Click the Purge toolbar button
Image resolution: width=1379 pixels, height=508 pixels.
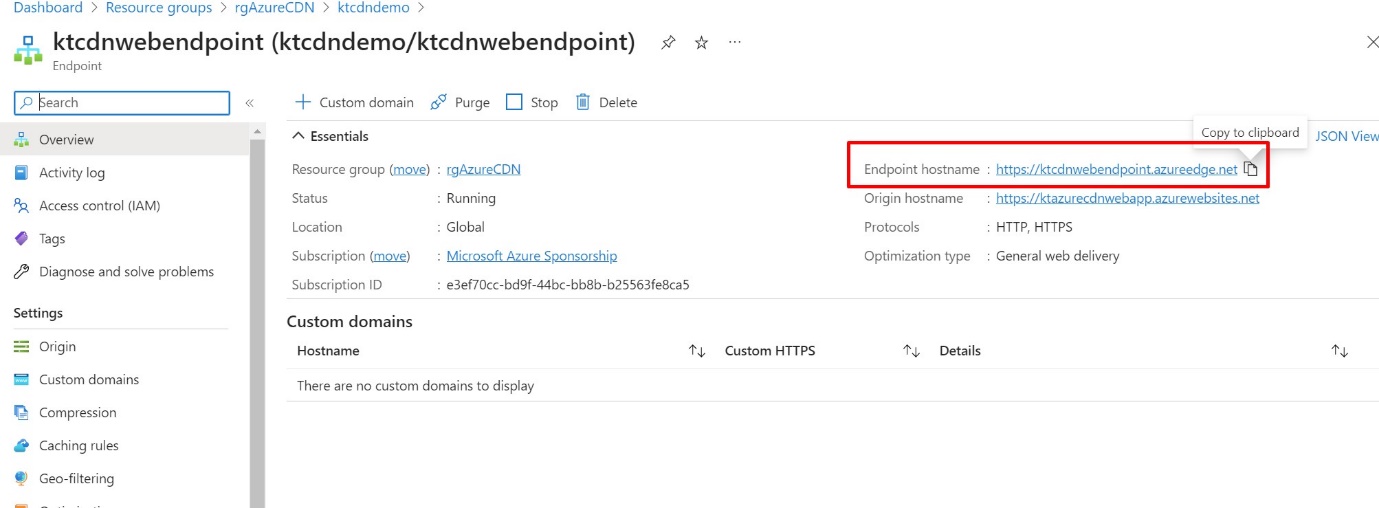point(460,102)
